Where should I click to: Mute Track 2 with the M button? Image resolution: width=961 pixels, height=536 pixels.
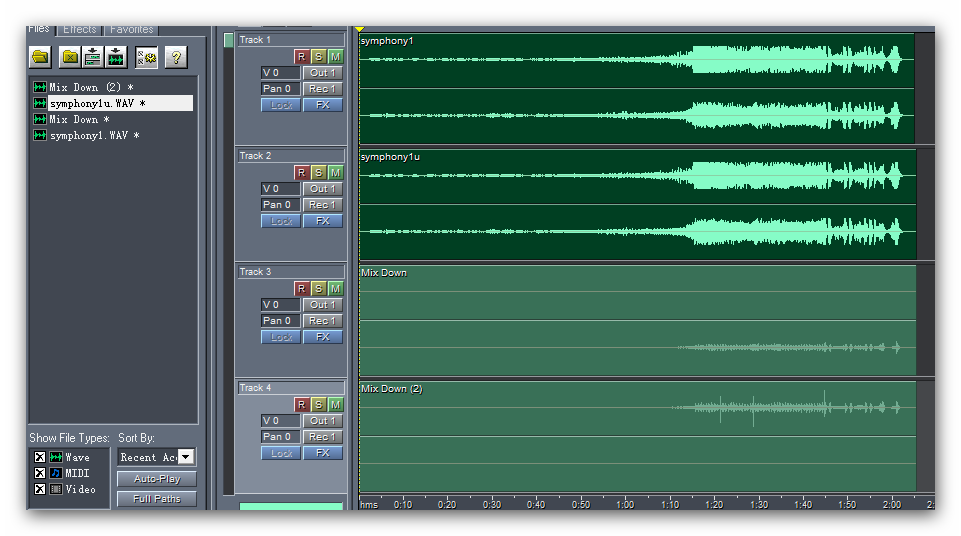[x=335, y=173]
